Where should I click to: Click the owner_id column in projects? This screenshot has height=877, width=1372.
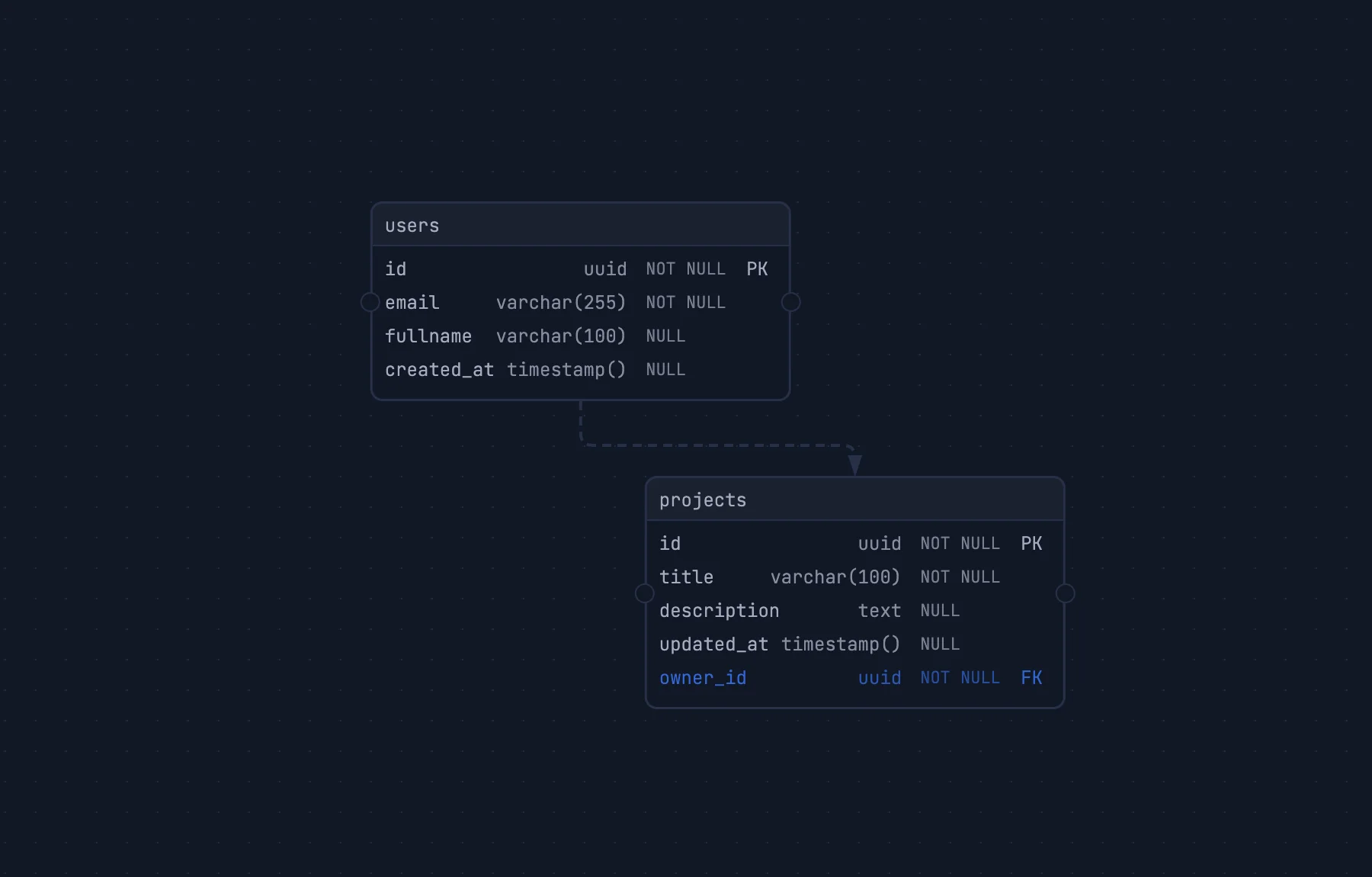coord(702,677)
